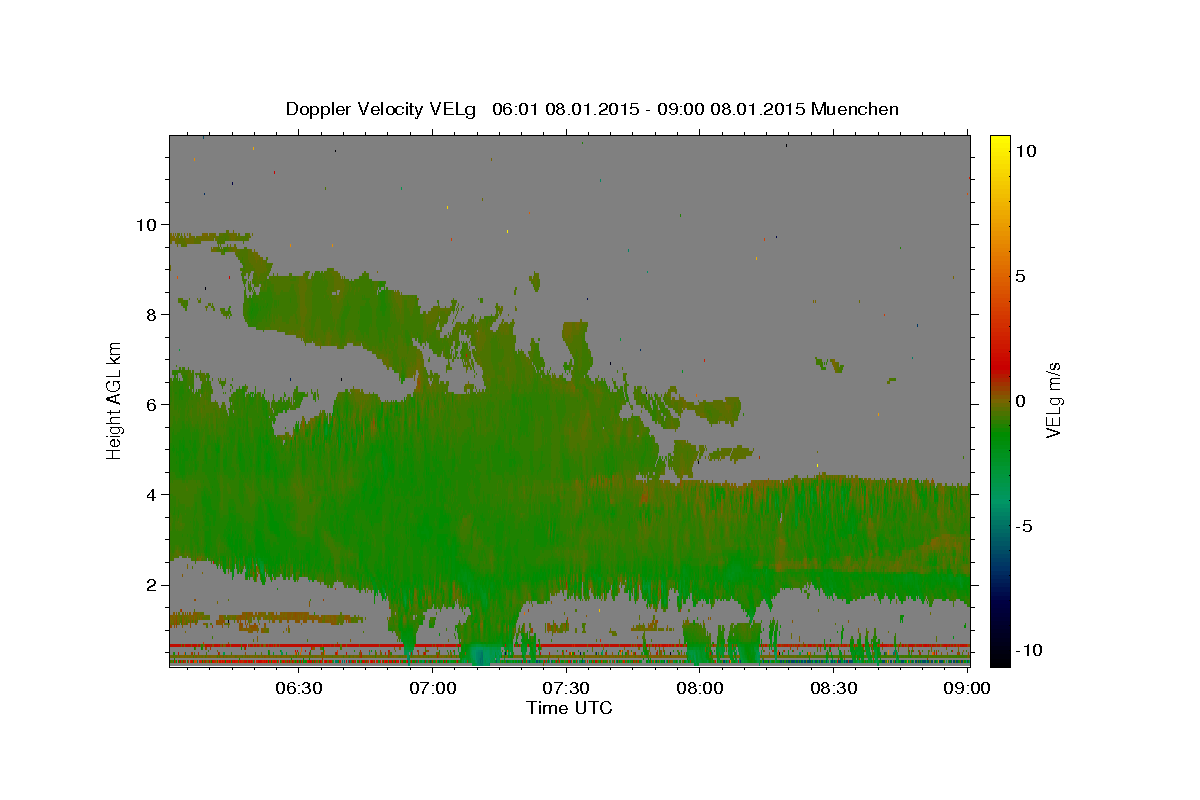Click the height tick label 10
This screenshot has width=1200, height=800.
coord(145,224)
